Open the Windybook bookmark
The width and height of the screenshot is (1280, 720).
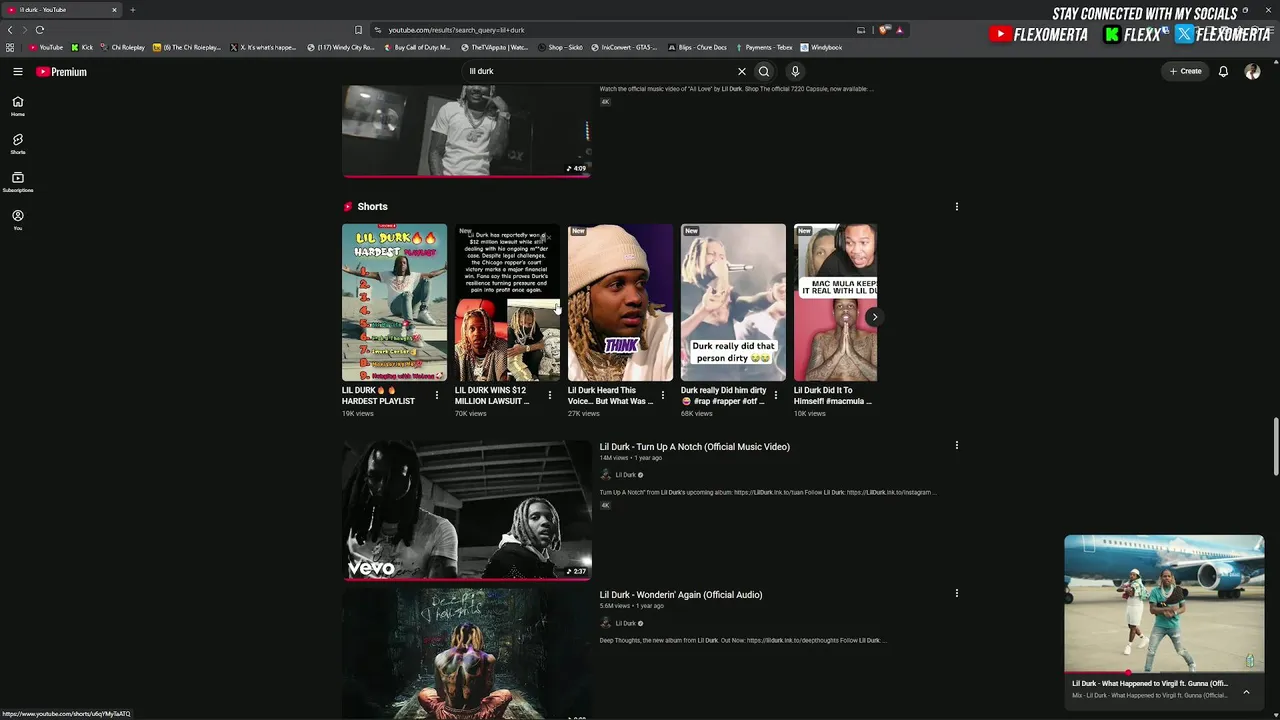tap(821, 47)
